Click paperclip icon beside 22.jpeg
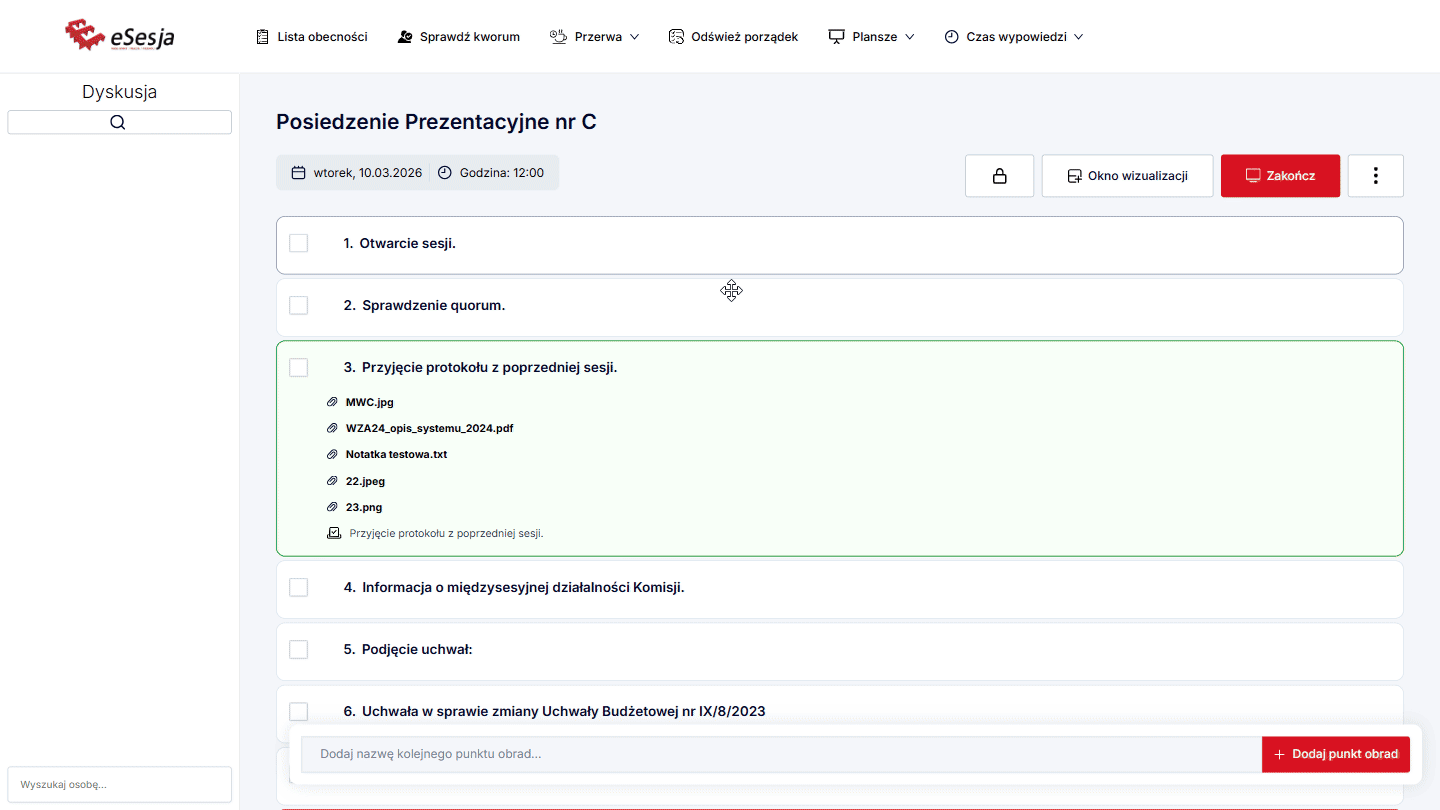Viewport: 1440px width, 810px height. 333,481
